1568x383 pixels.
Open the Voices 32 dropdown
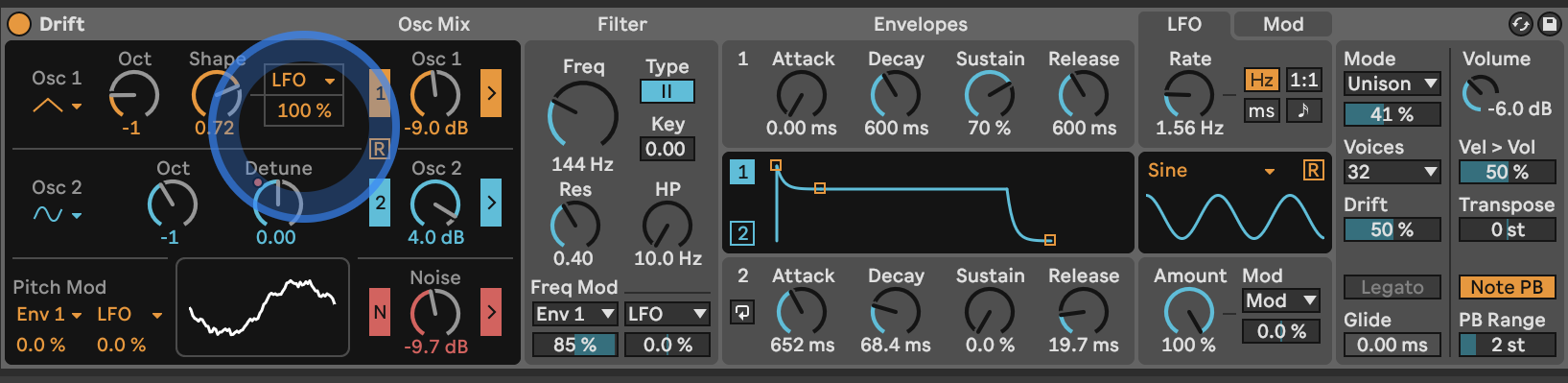(1392, 172)
